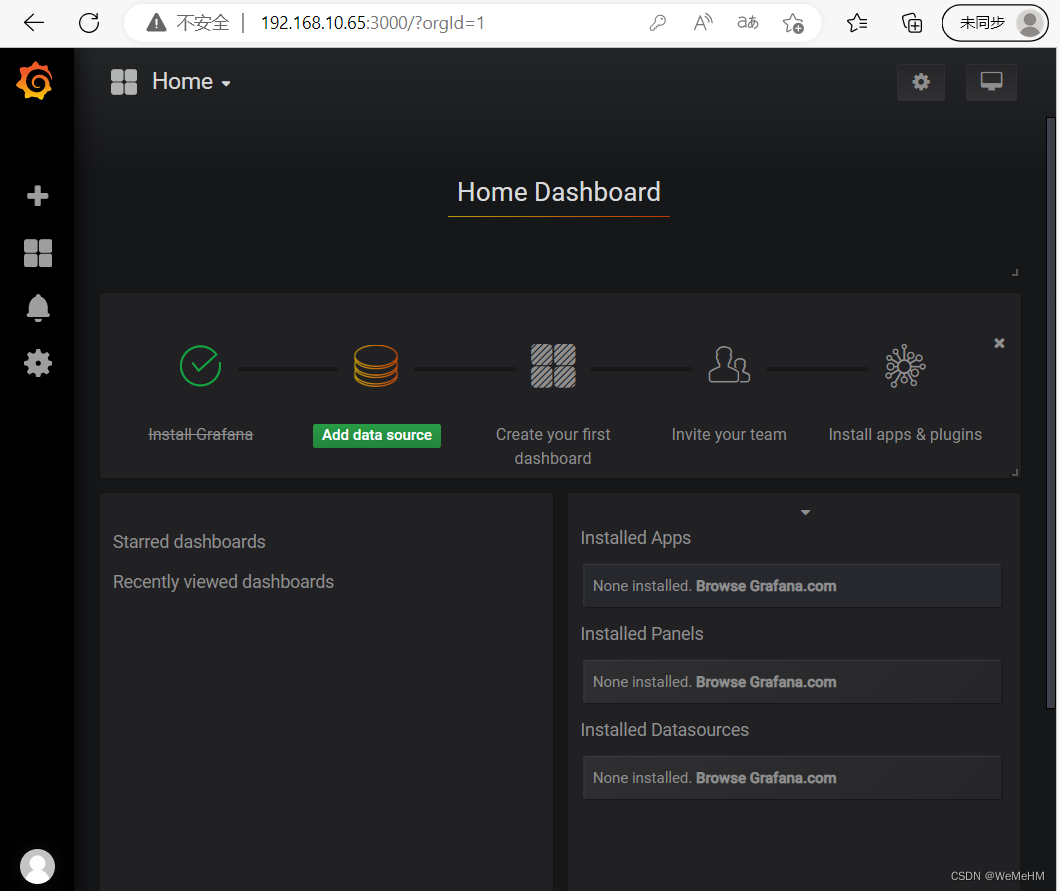Open the Configuration gear in sidebar

click(38, 363)
